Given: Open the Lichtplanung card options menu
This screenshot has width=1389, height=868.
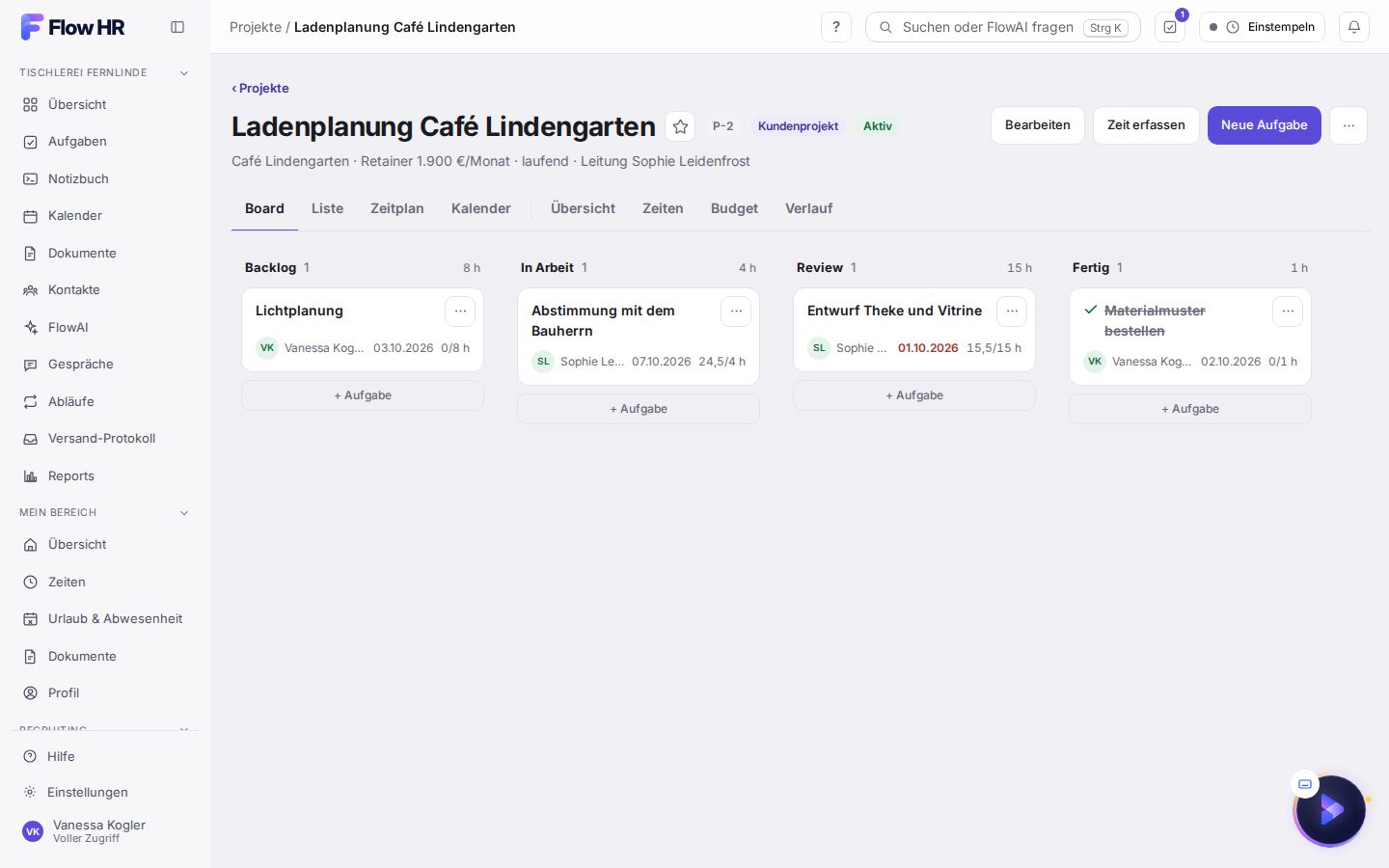Looking at the screenshot, I should [460, 312].
